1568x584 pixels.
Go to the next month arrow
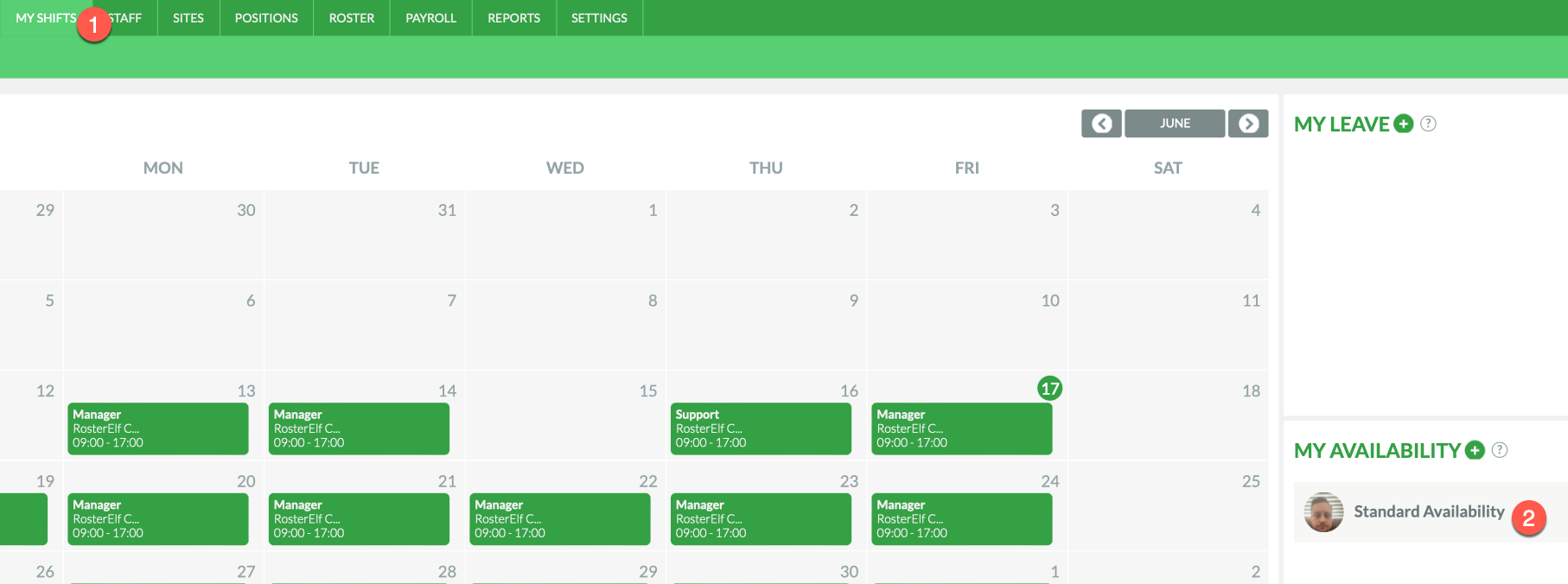[x=1248, y=124]
